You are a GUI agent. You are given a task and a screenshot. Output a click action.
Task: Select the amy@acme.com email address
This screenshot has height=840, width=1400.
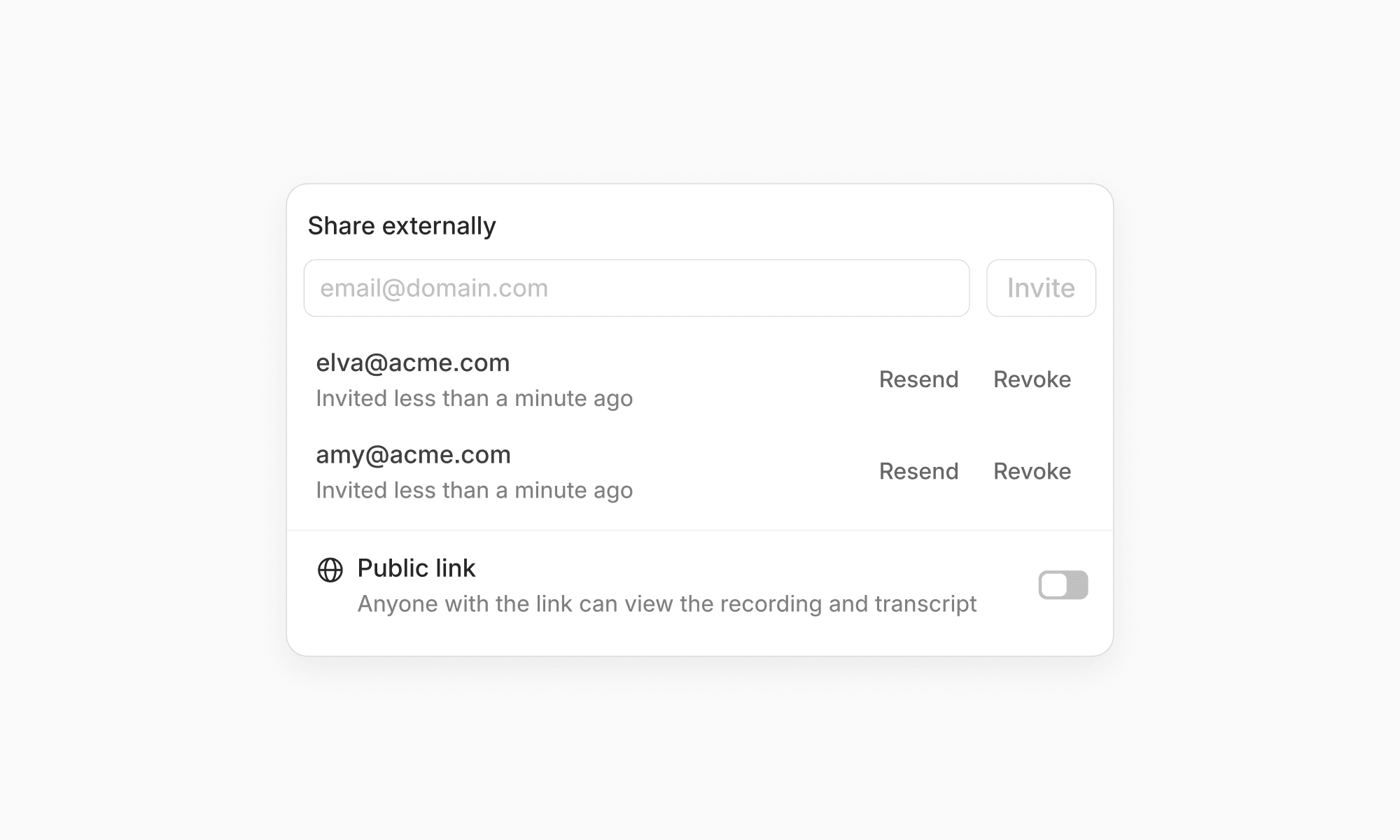413,455
